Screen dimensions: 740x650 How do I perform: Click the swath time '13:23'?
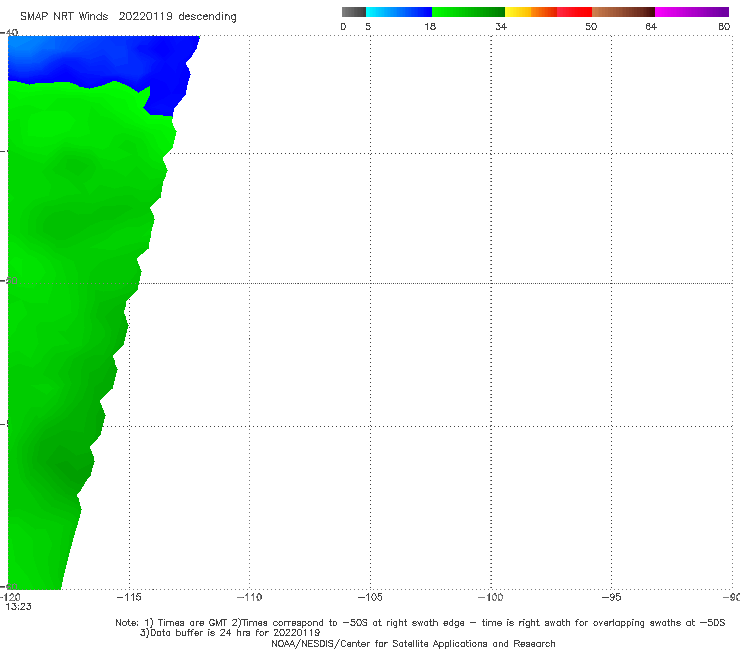point(18,607)
